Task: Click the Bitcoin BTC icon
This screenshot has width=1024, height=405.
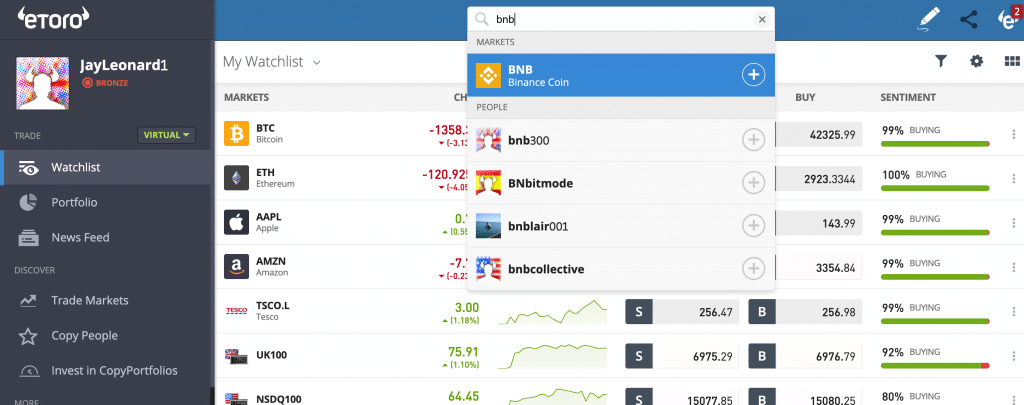Action: pos(236,133)
